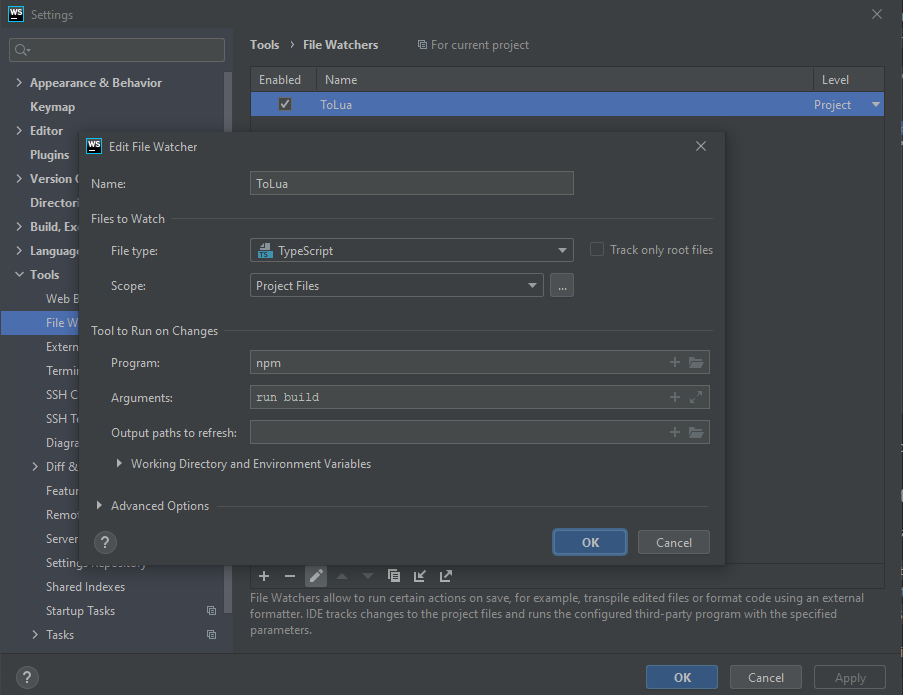Open Shared Indexes settings

pos(85,587)
